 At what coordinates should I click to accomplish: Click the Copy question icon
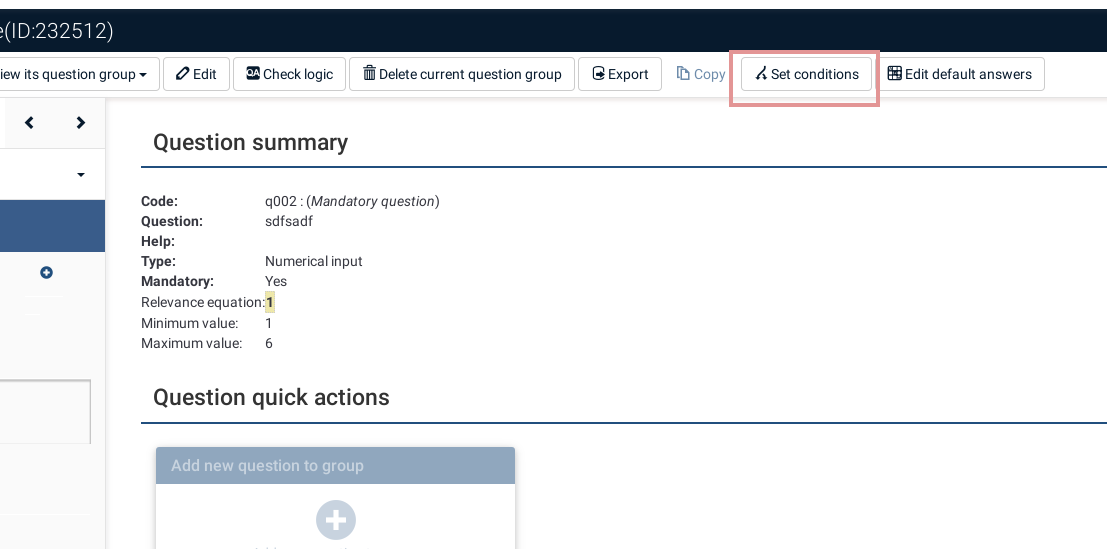coord(684,74)
